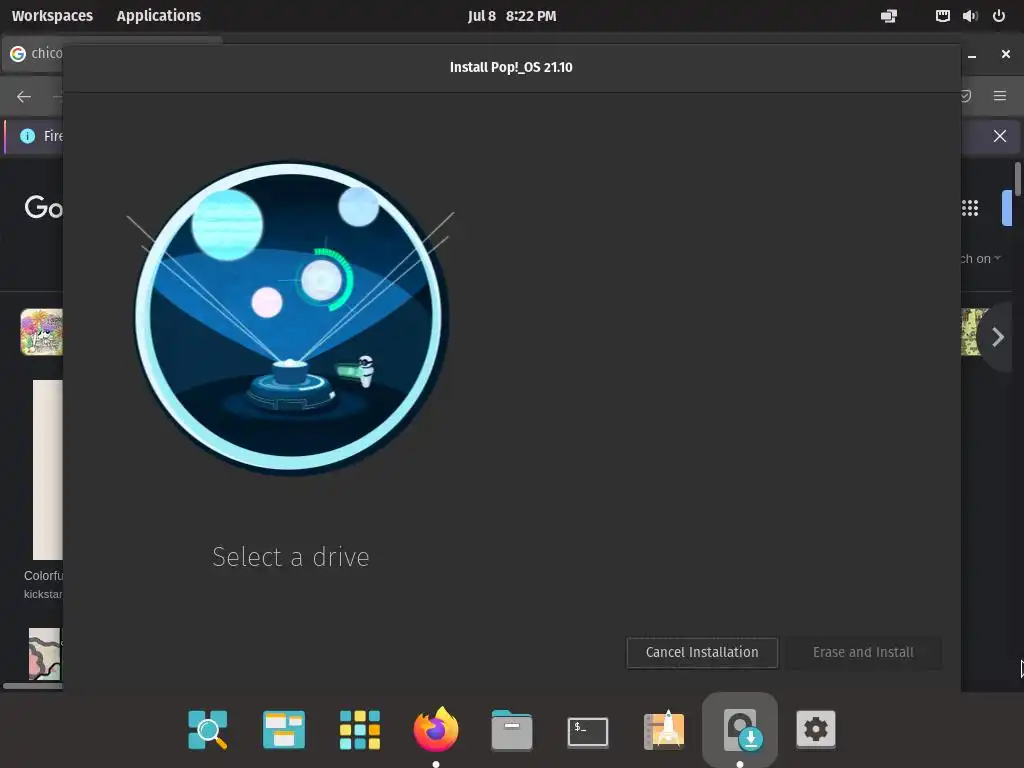Launch the search launcher dock icon
Image resolution: width=1024 pixels, height=768 pixels.
208,729
